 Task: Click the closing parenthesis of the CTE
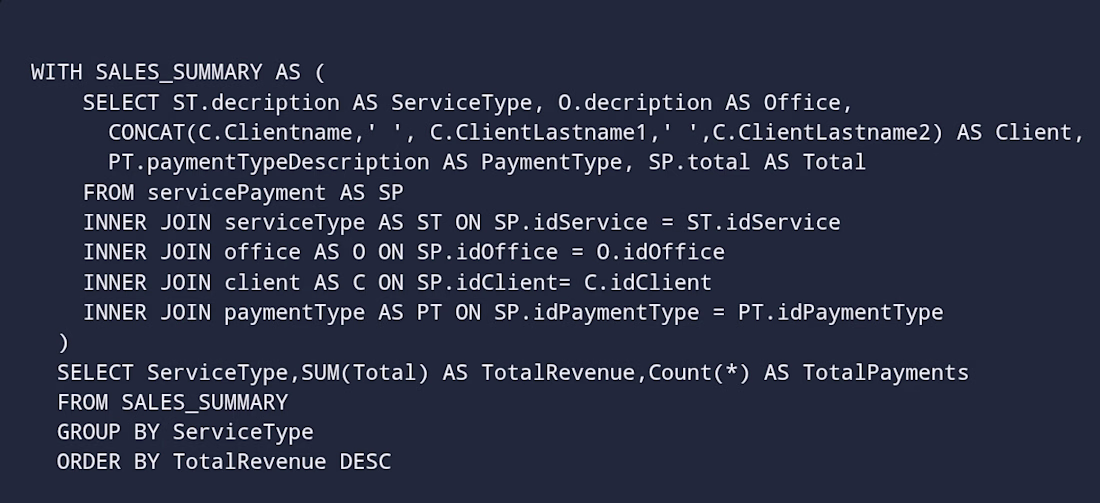point(64,342)
